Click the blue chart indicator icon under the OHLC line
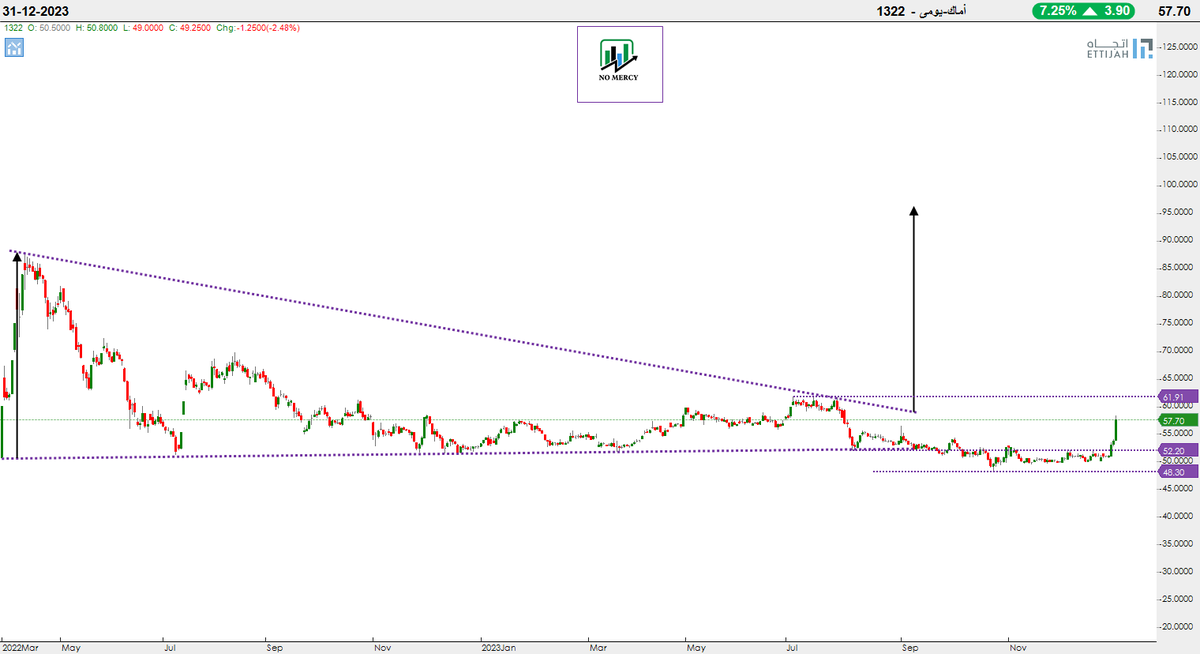Viewport: 1200px width, 654px height. pyautogui.click(x=14, y=47)
